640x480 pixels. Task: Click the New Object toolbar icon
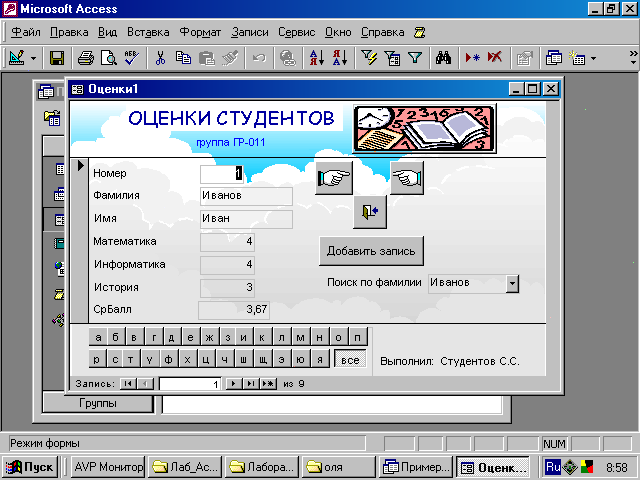pos(577,58)
